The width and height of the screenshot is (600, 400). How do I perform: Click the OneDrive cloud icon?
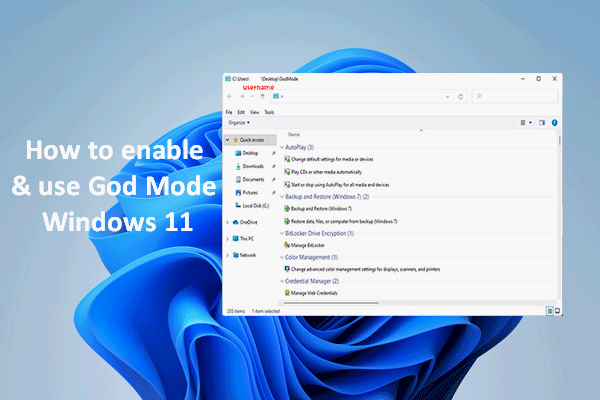click(x=236, y=222)
